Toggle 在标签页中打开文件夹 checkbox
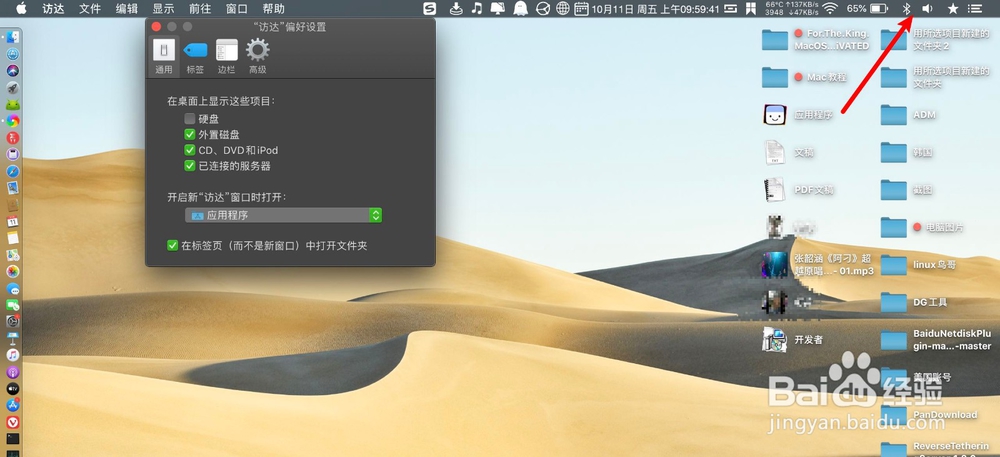Viewport: 1000px width, 457px height. coord(172,245)
